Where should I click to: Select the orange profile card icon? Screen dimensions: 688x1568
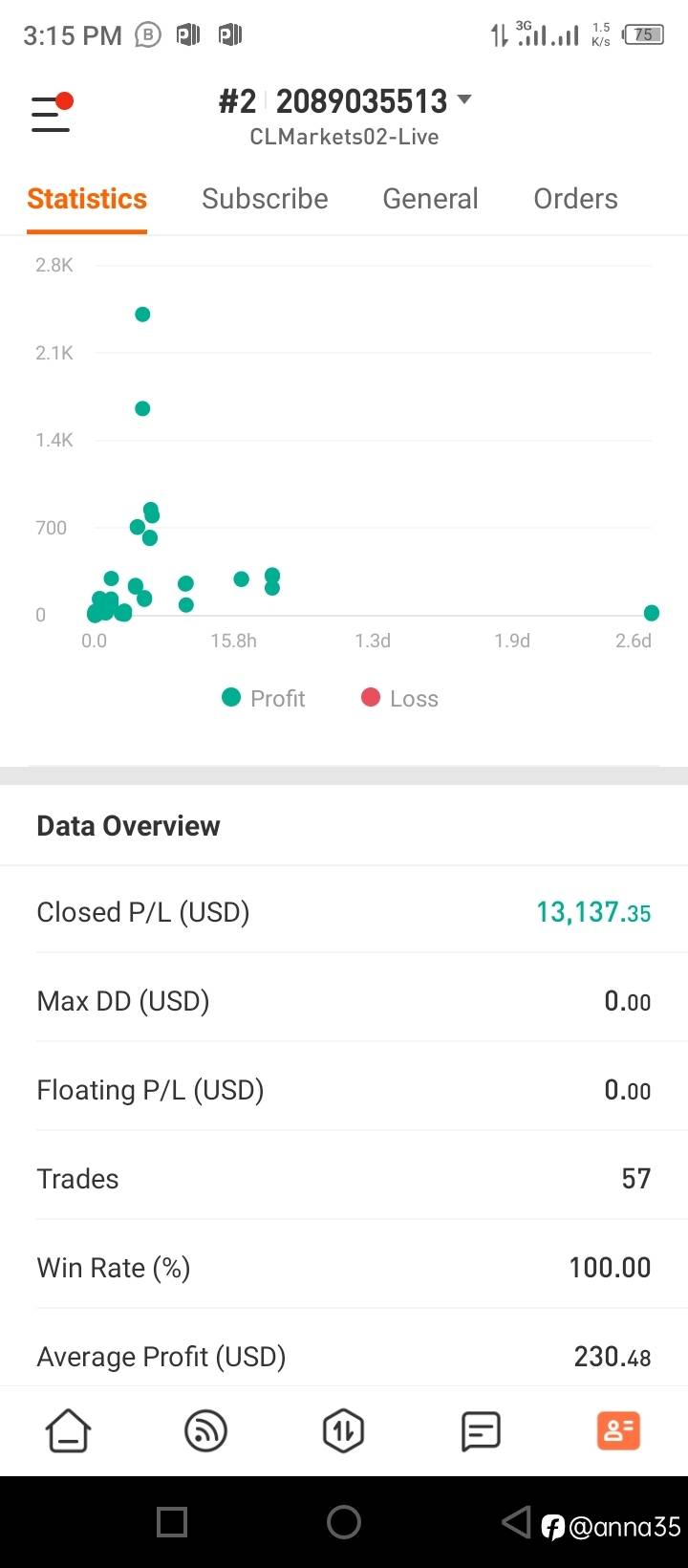(x=618, y=1431)
